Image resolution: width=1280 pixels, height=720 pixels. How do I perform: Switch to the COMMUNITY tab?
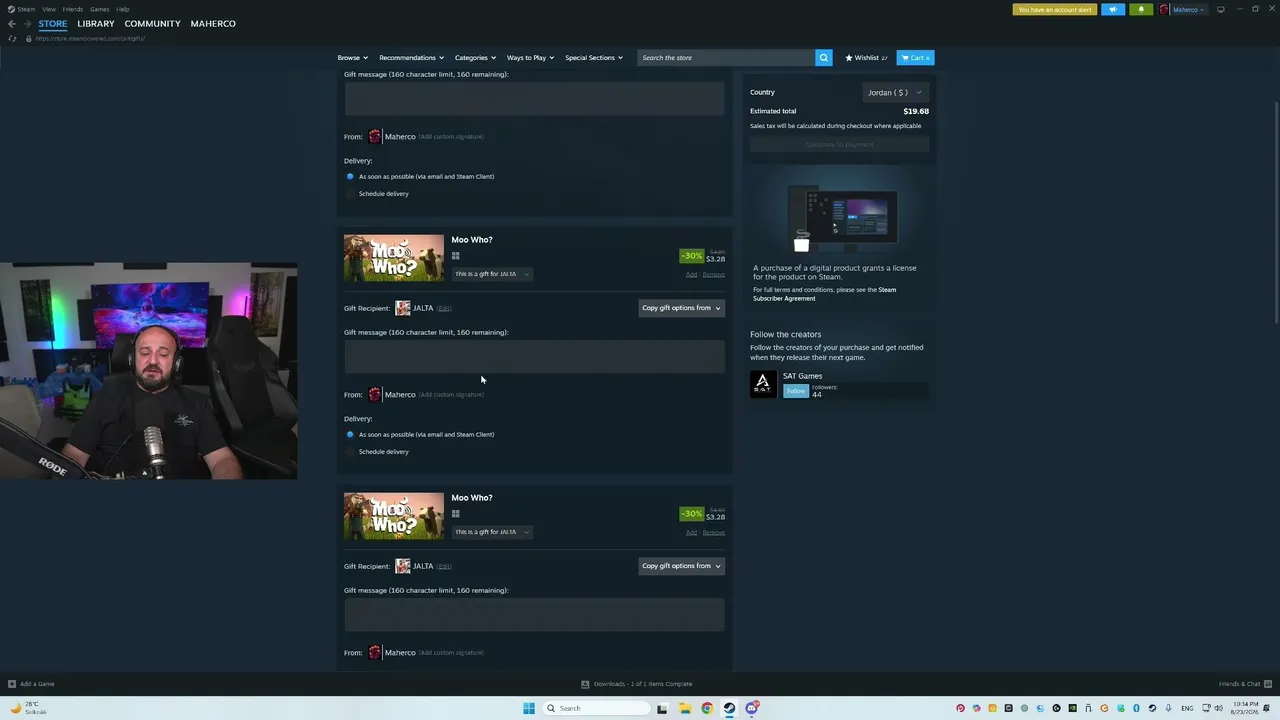tap(152, 24)
